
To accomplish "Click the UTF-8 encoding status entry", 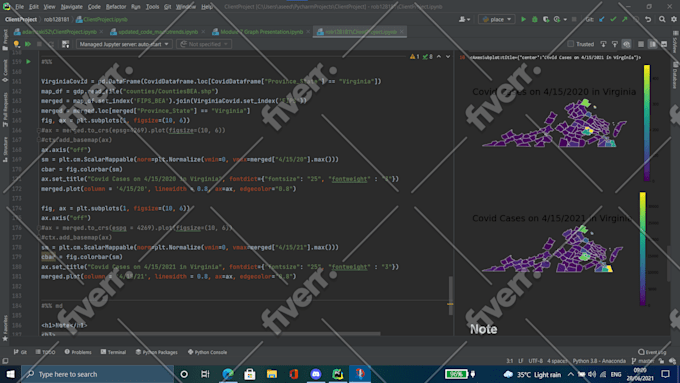I will click(x=536, y=361).
